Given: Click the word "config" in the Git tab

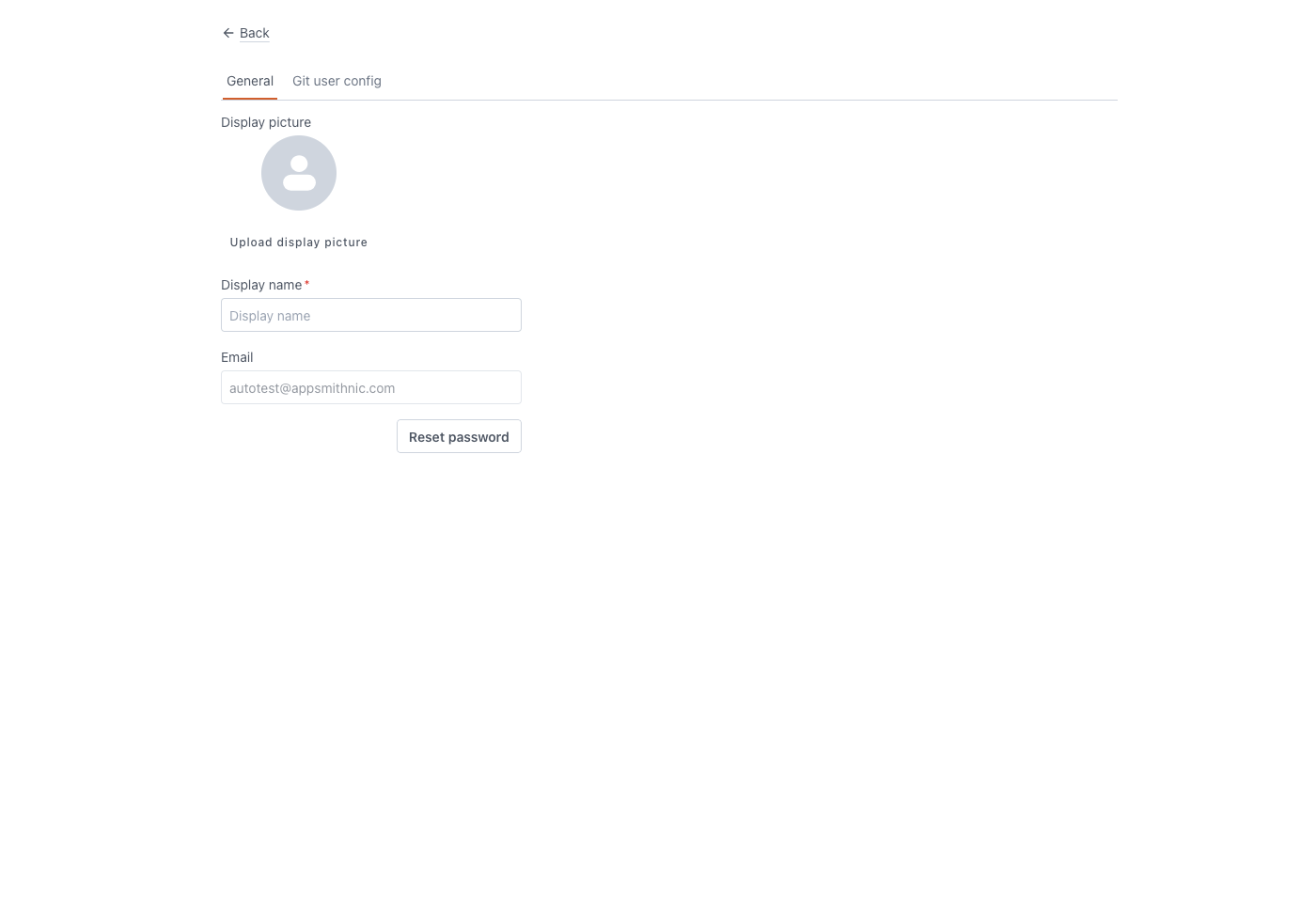Looking at the screenshot, I should 363,81.
